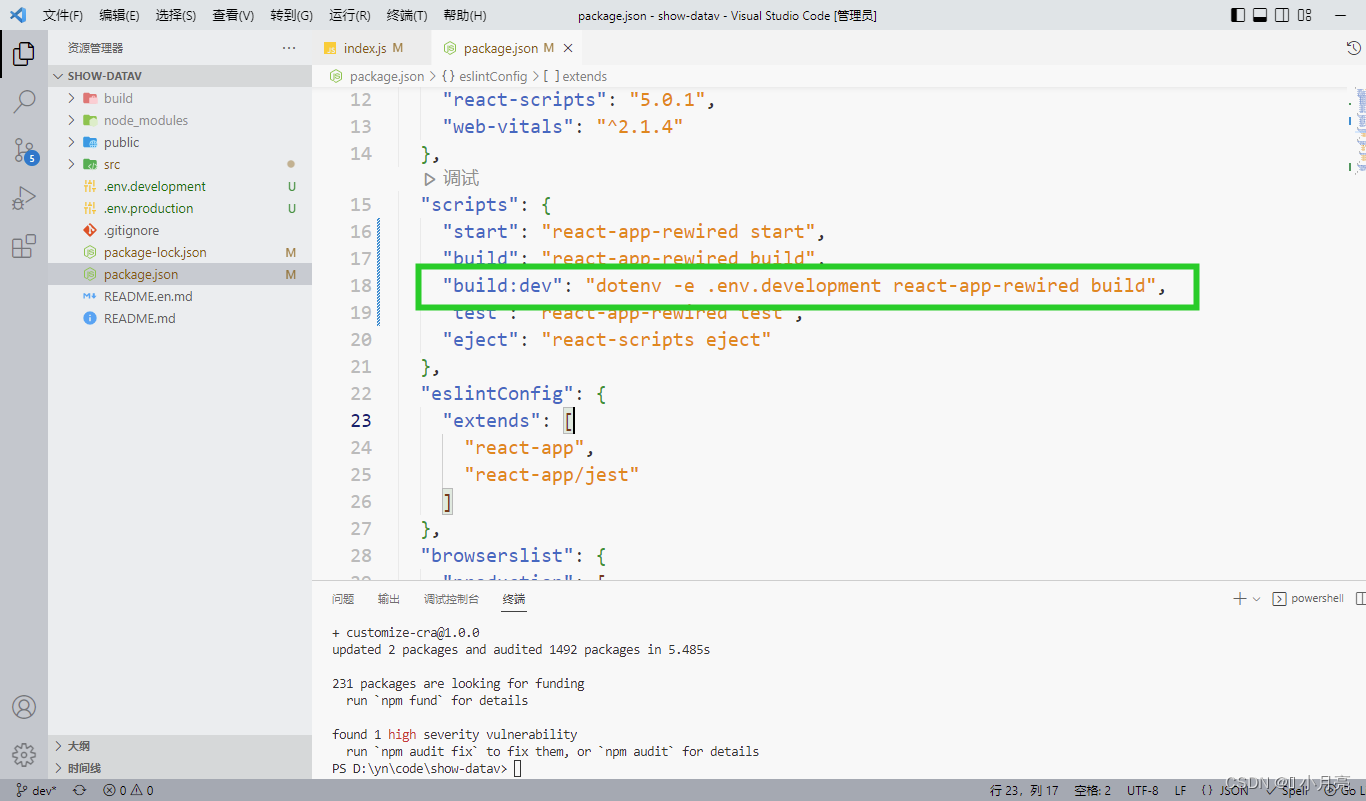Viewport: 1366px width, 801px height.
Task: Close the package.json editor tab
Action: 569,48
